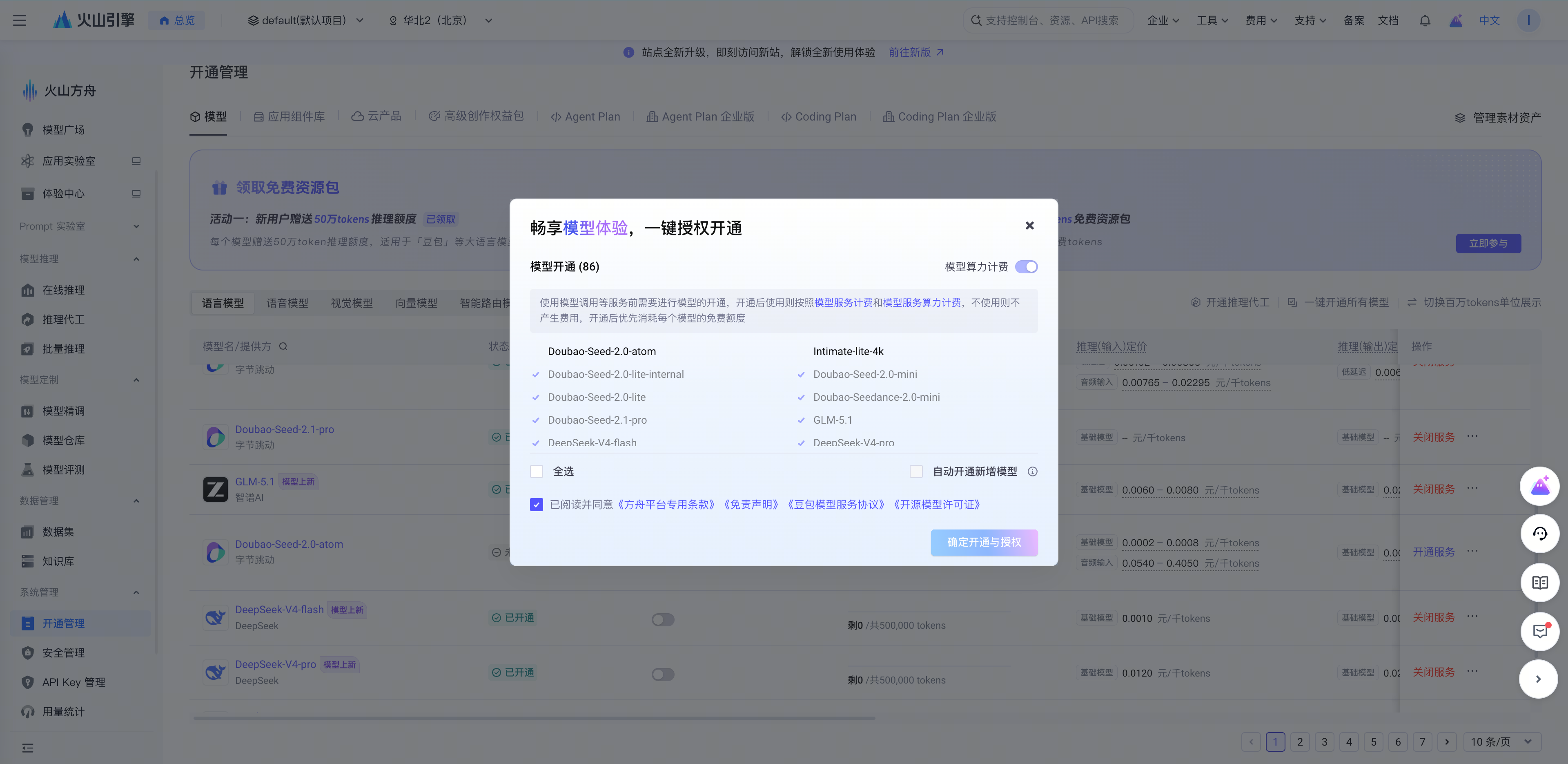
Task: Click 确定开通与授权 button
Action: [x=984, y=542]
